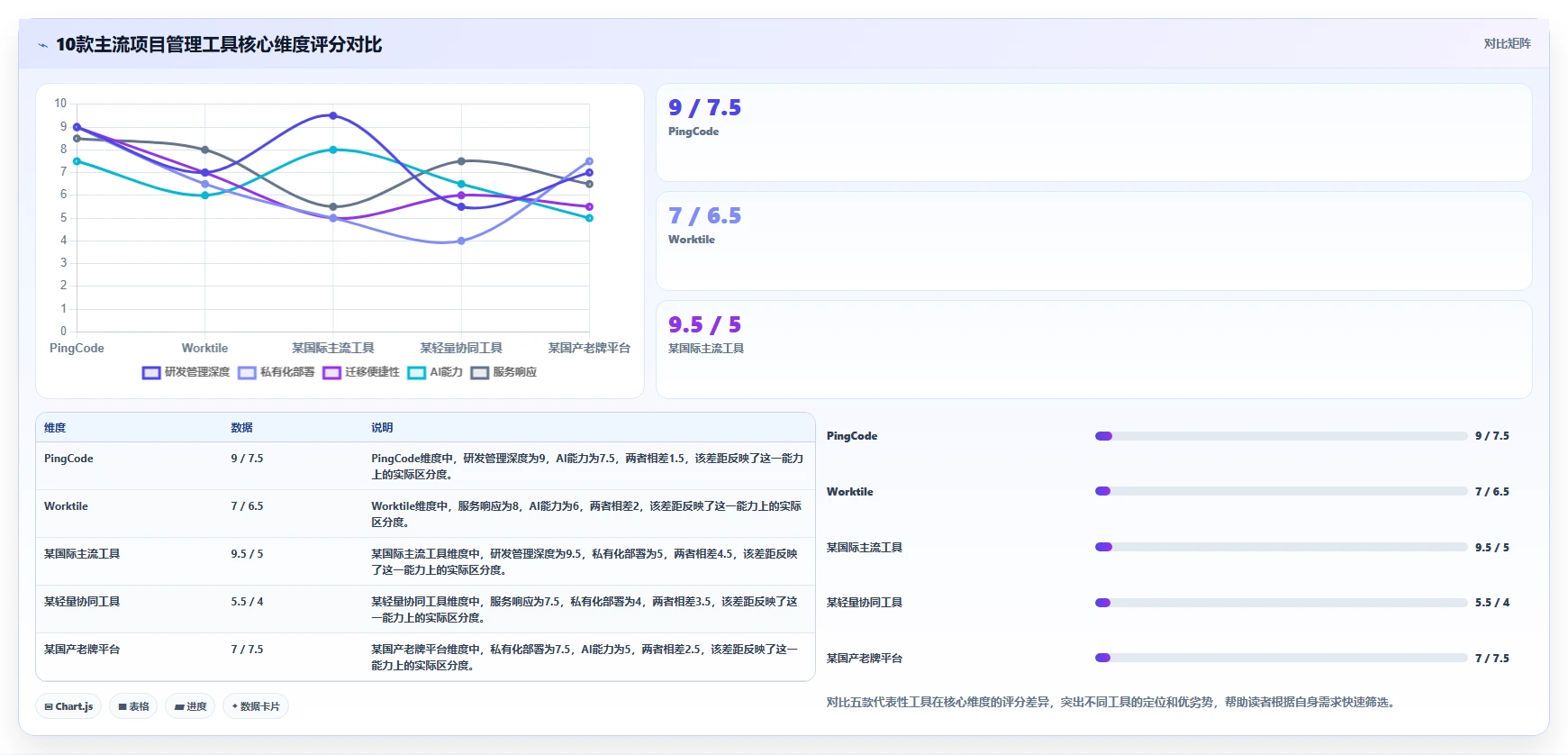Click the 某轻量协同工具 progress bar

[1281, 603]
